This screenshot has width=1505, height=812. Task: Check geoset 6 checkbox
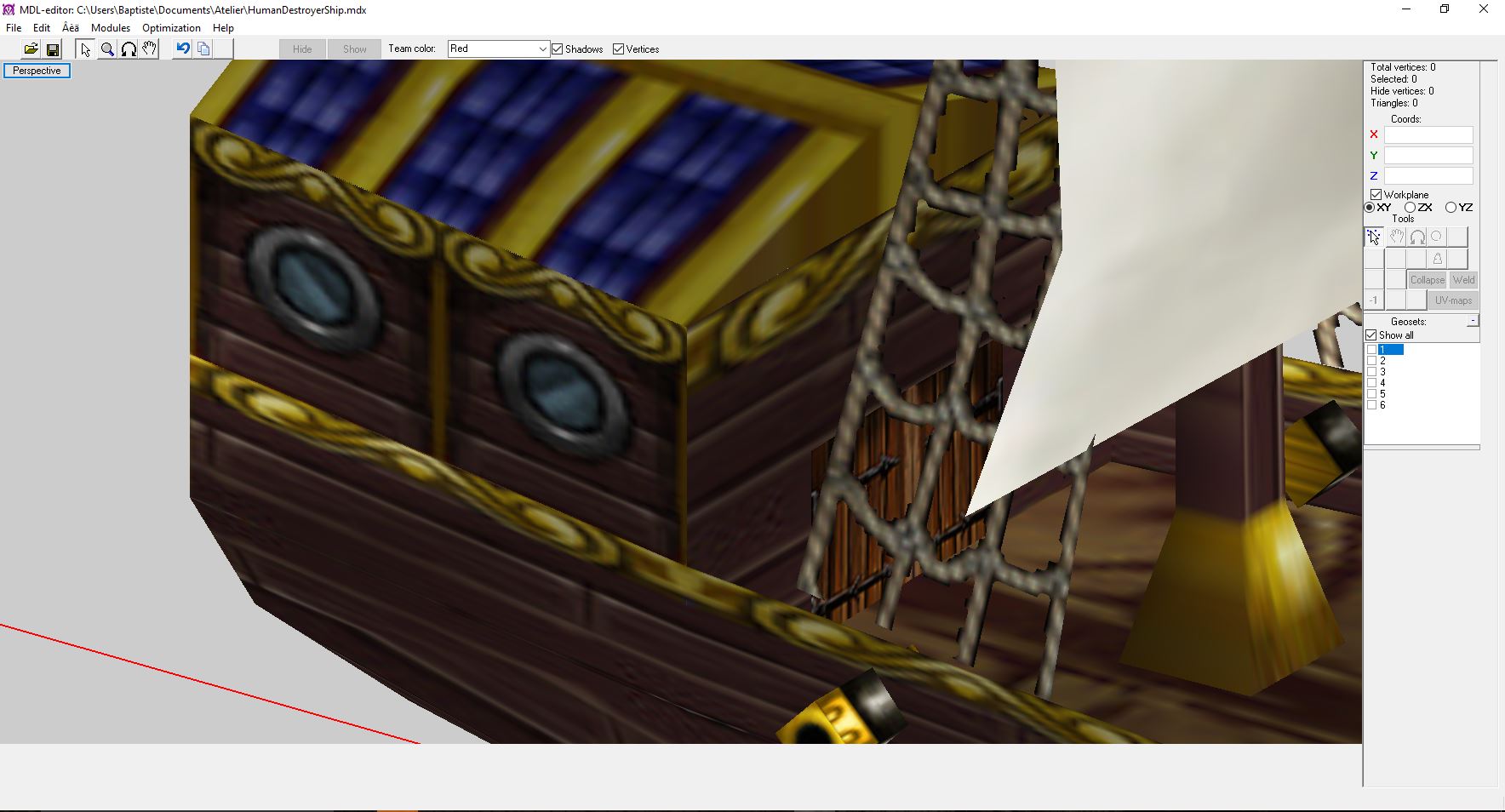[1371, 405]
